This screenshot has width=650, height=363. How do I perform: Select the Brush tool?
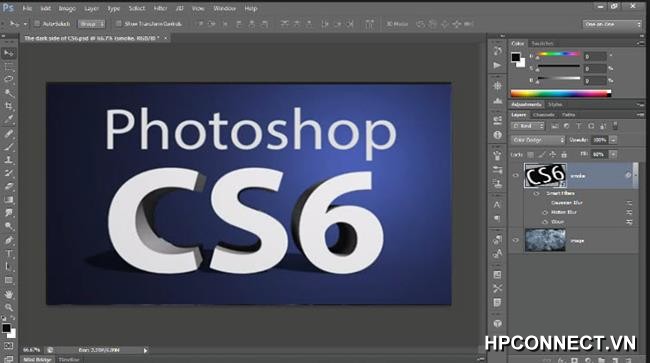pyautogui.click(x=8, y=147)
